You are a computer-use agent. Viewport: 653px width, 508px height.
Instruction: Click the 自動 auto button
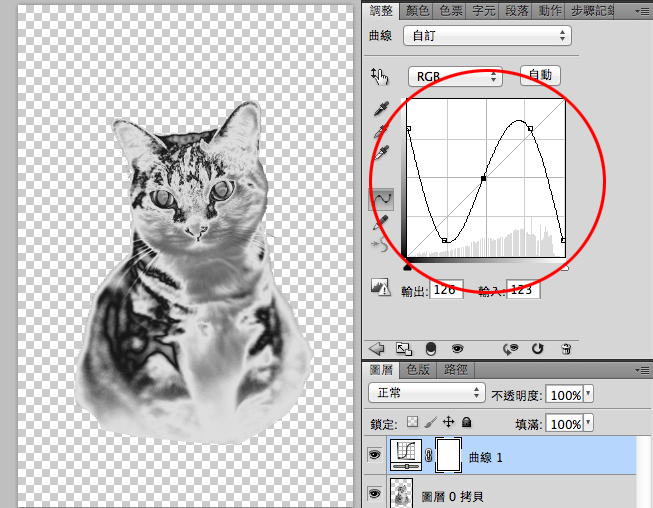click(540, 75)
